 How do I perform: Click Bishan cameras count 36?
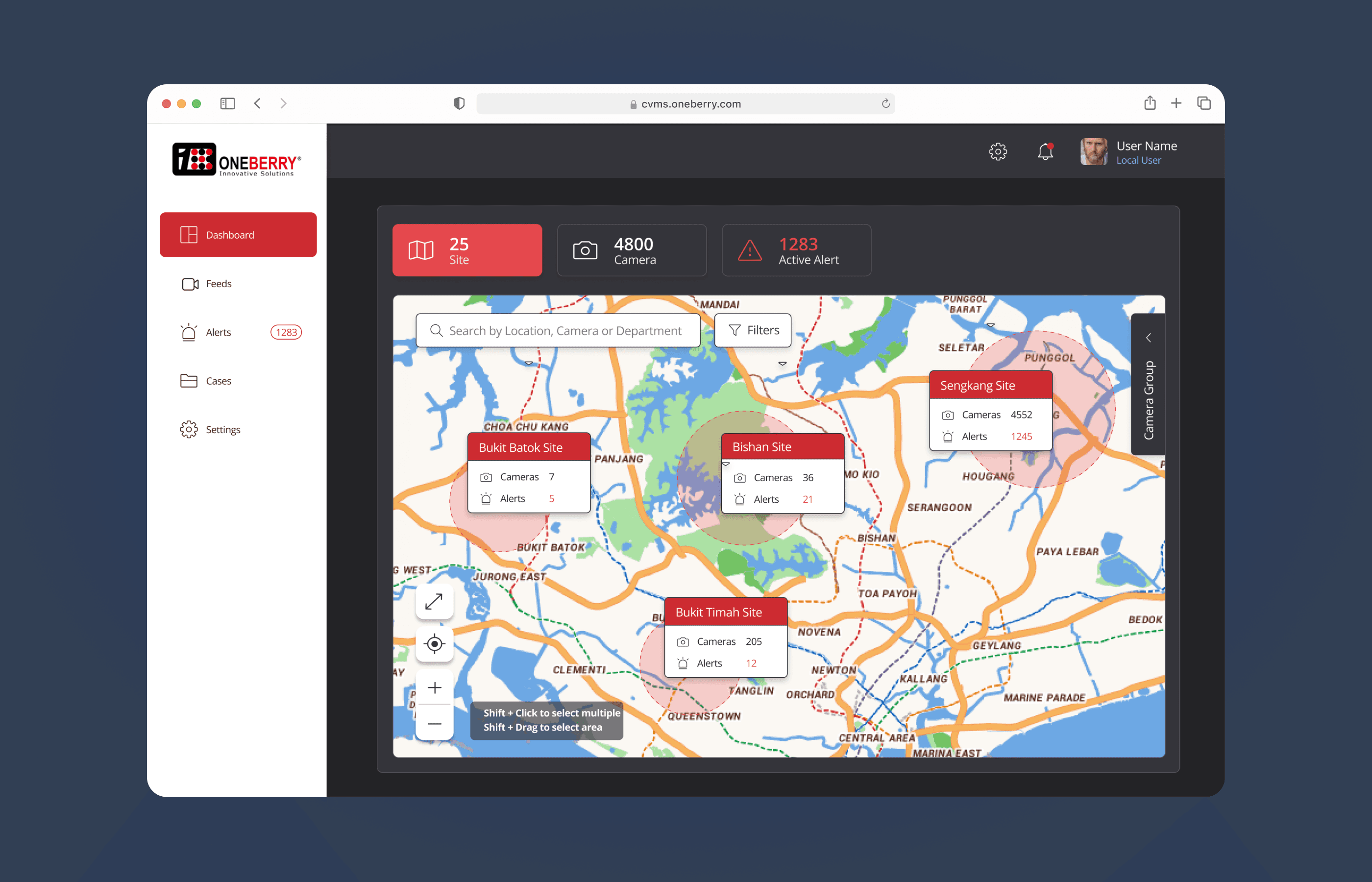808,477
